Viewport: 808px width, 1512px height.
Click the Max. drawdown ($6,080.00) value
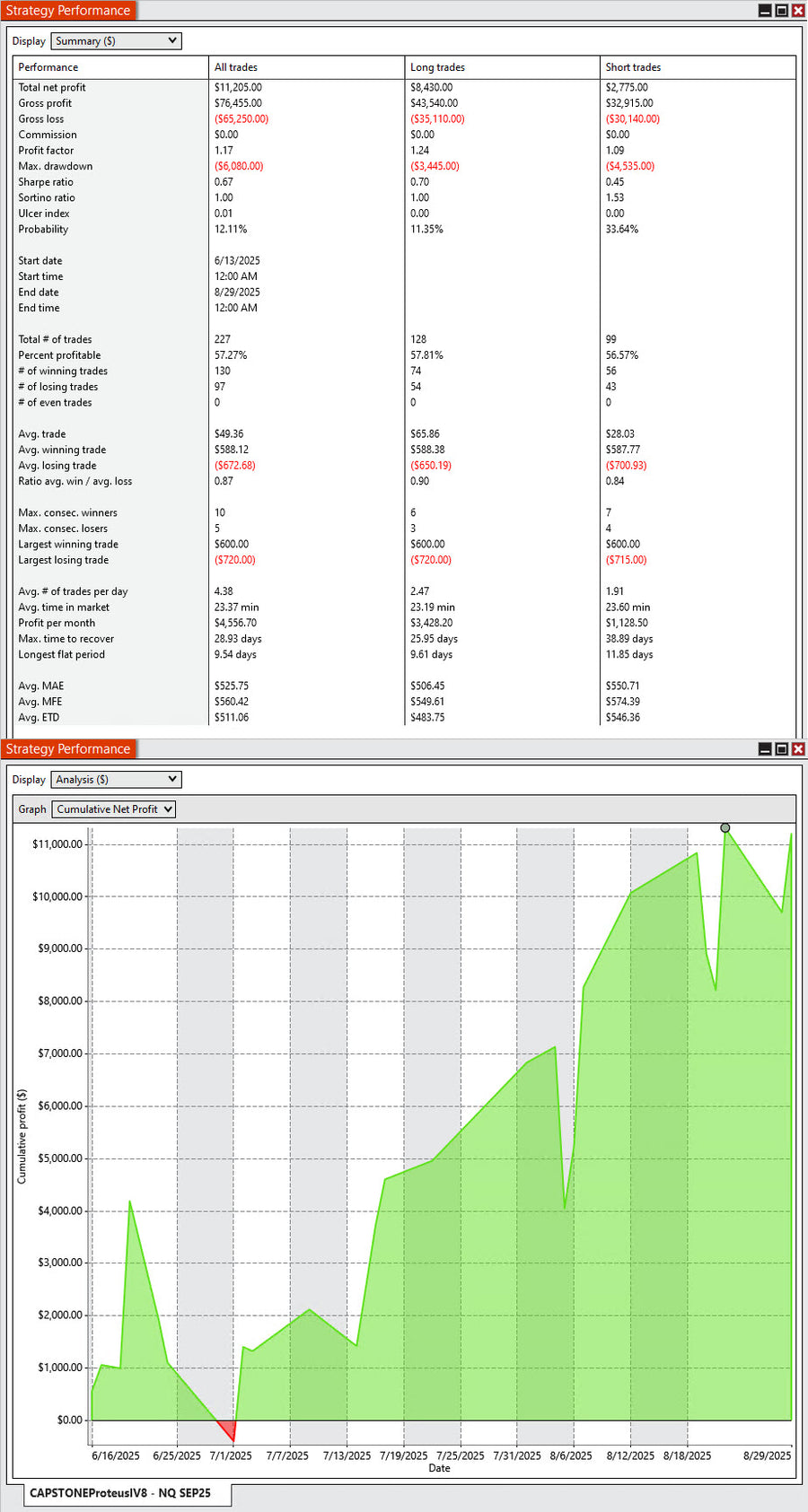point(239,166)
